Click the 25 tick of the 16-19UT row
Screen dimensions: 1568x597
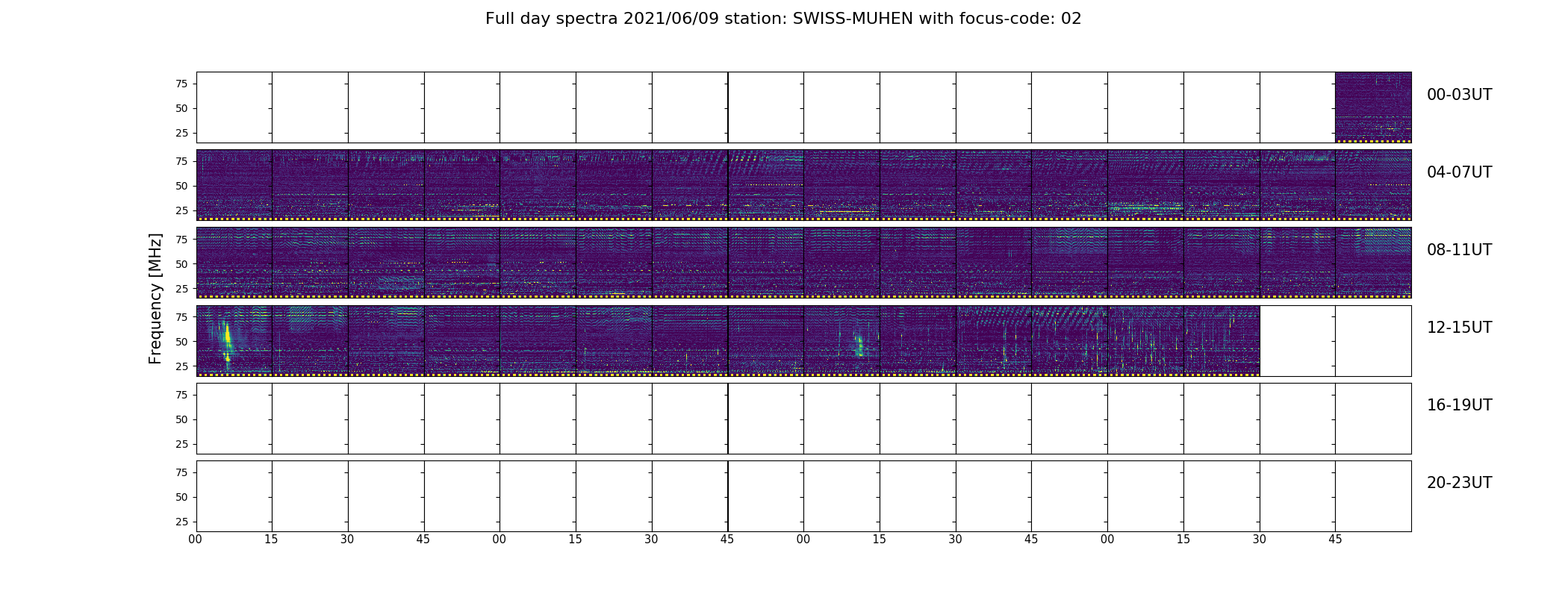click(181, 444)
